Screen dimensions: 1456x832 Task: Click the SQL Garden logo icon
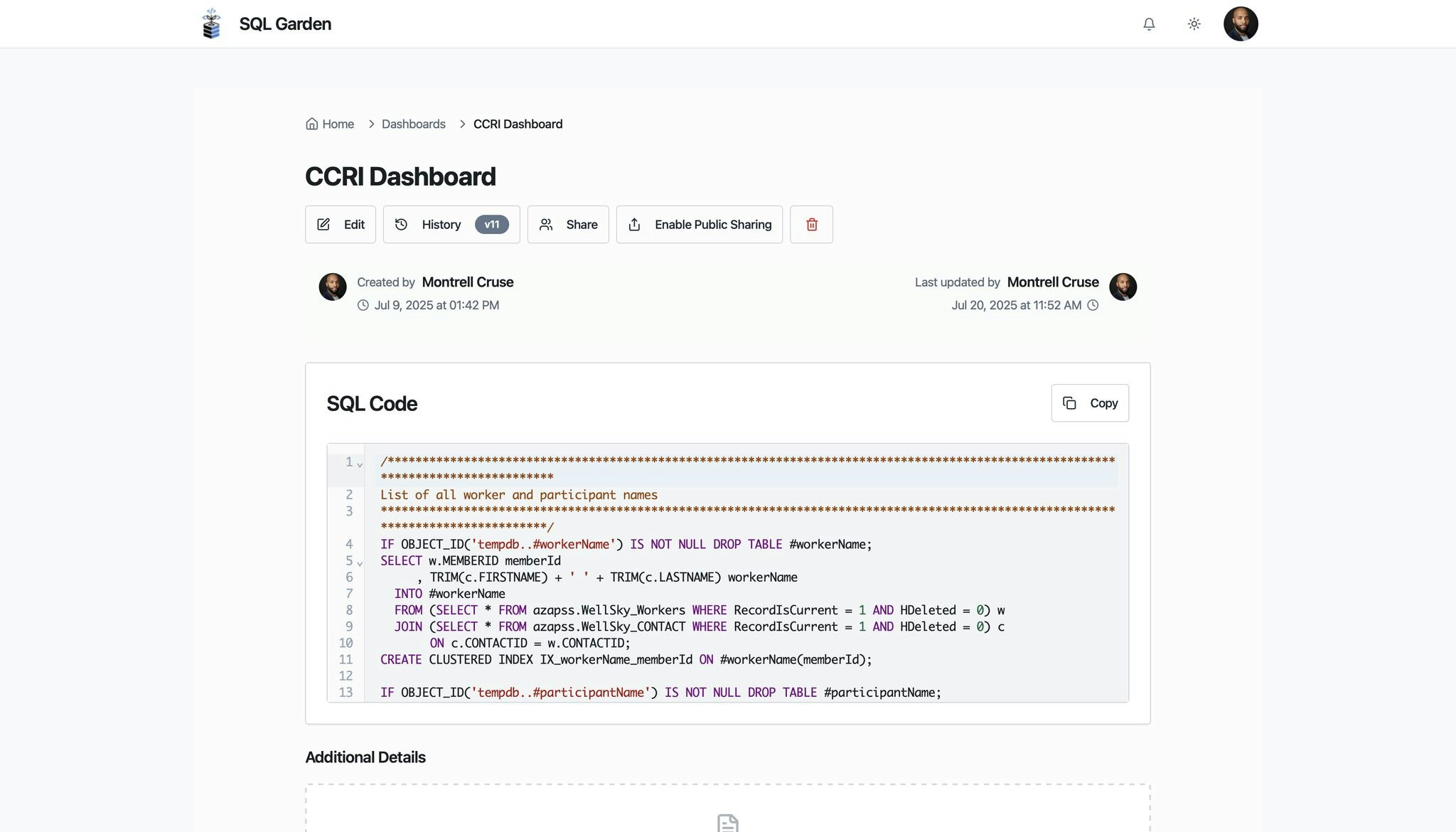211,23
